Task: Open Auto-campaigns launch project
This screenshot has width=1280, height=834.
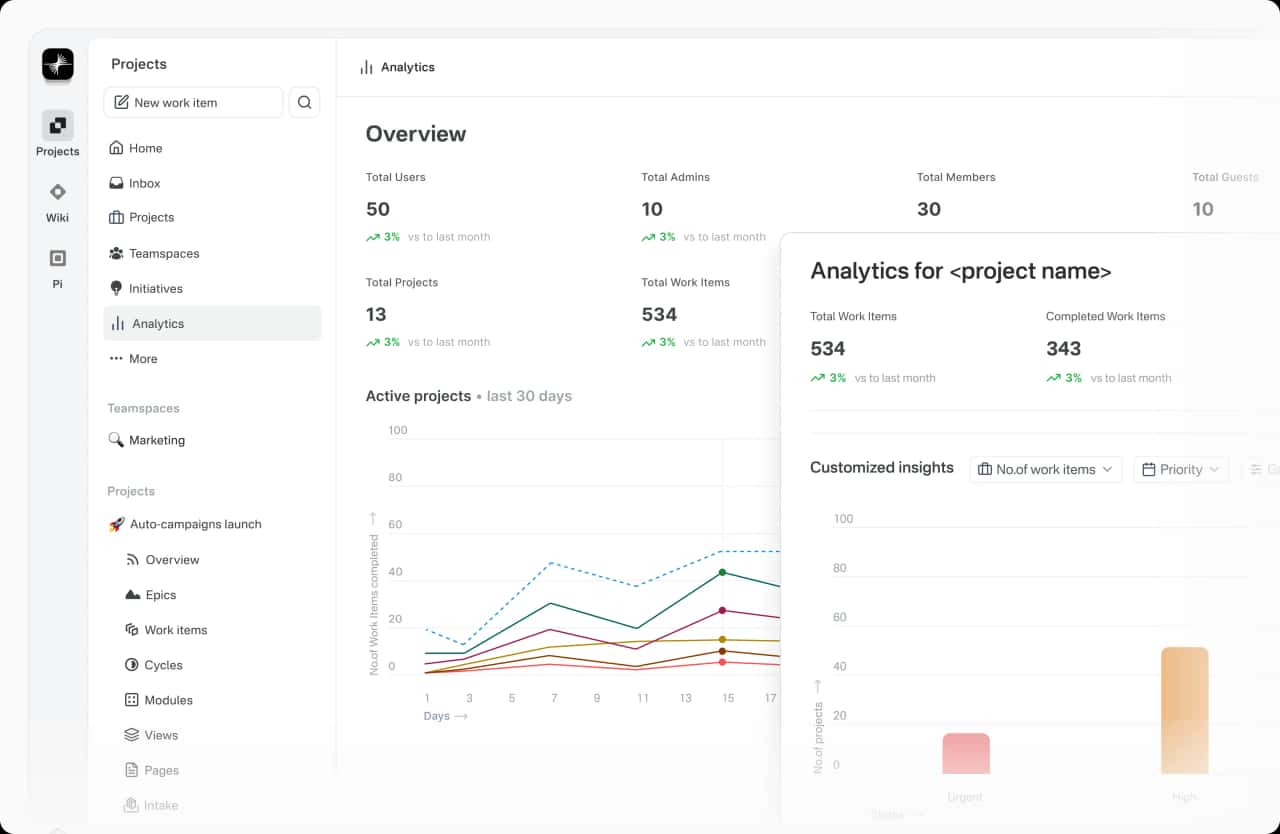Action: coord(195,524)
